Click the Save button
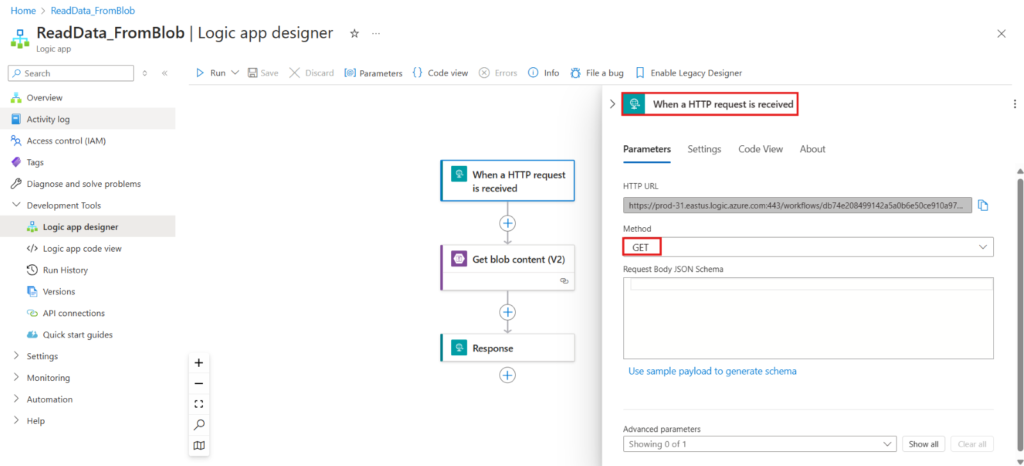 point(263,73)
